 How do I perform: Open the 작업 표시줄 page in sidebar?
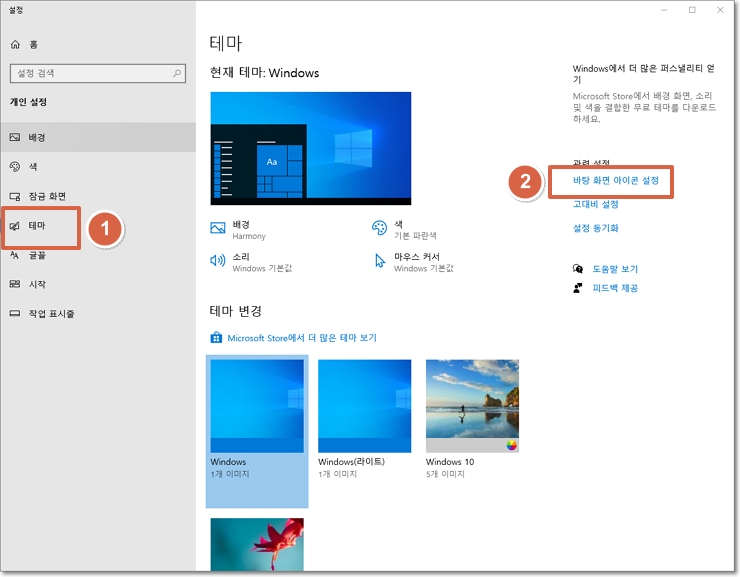click(98, 313)
